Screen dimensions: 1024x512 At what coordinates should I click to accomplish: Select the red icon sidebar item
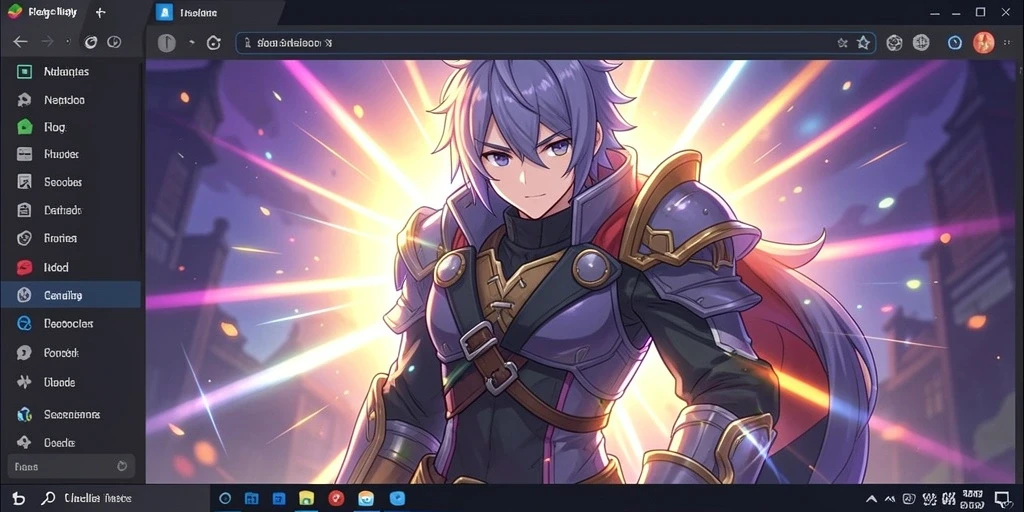click(x=24, y=267)
